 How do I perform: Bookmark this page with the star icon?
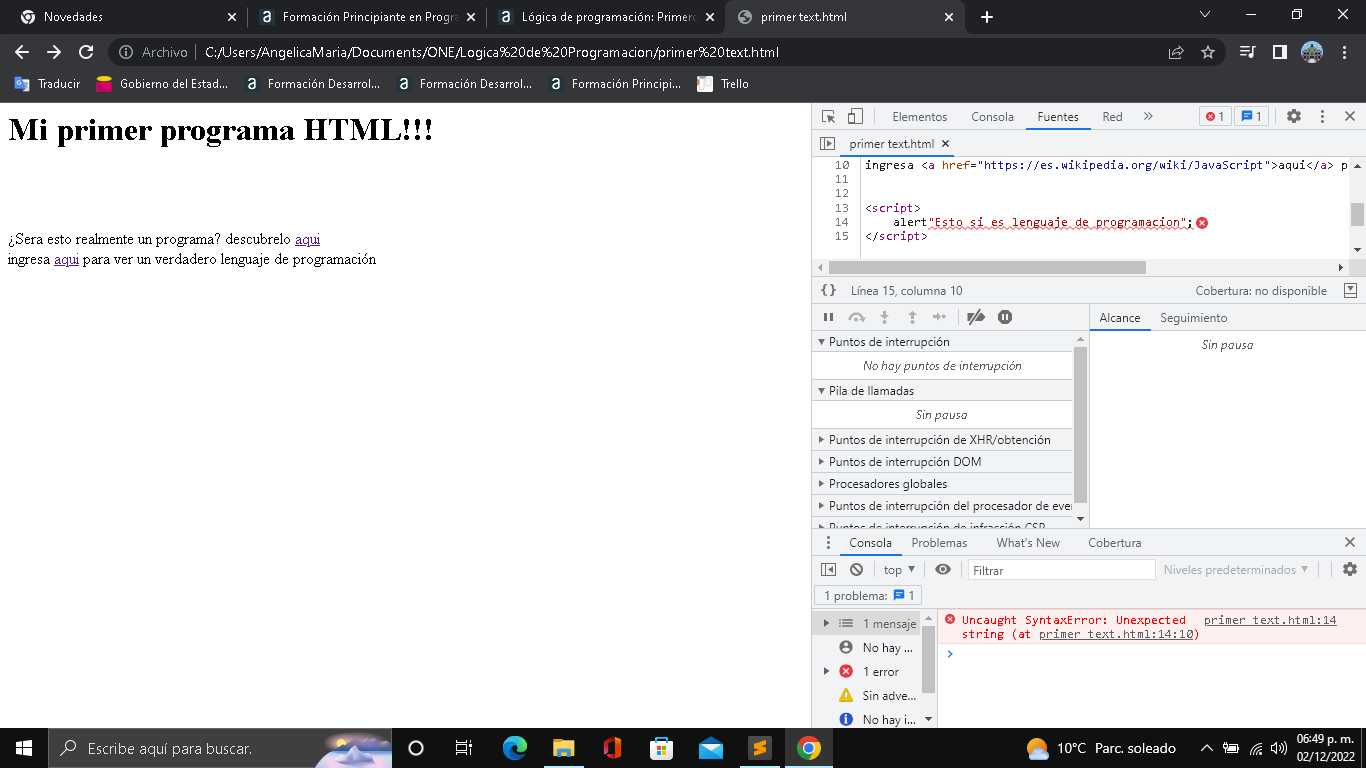(1208, 52)
